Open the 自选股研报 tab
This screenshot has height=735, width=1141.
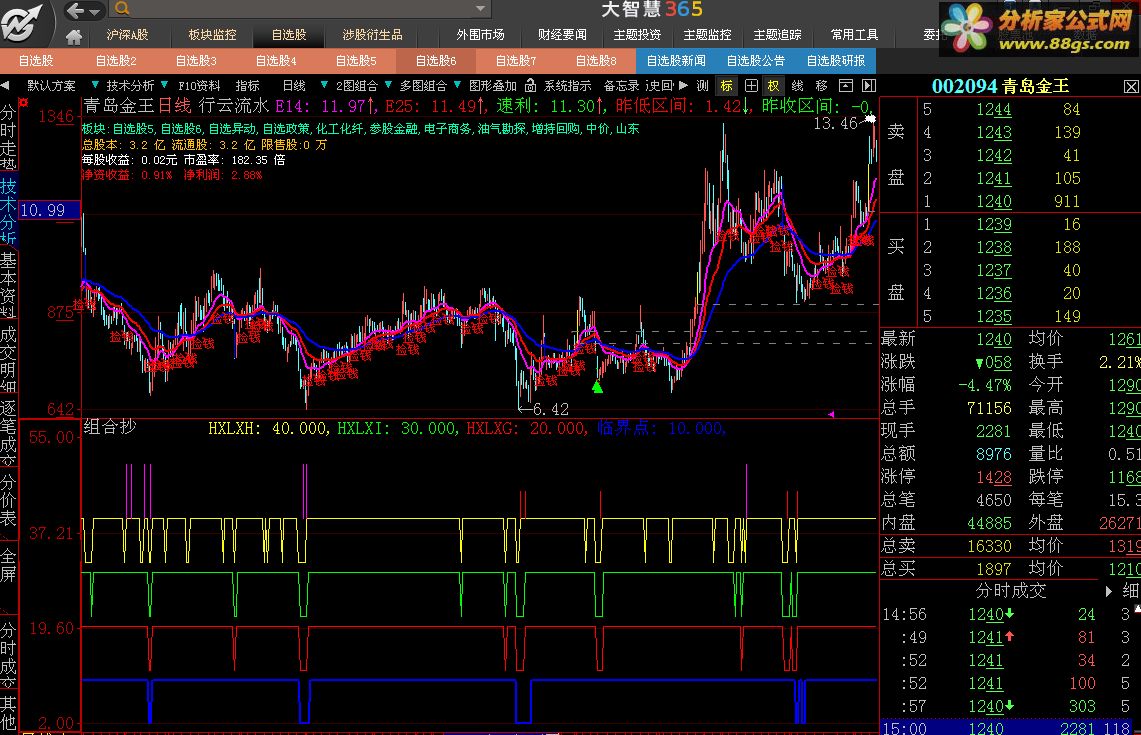point(836,61)
